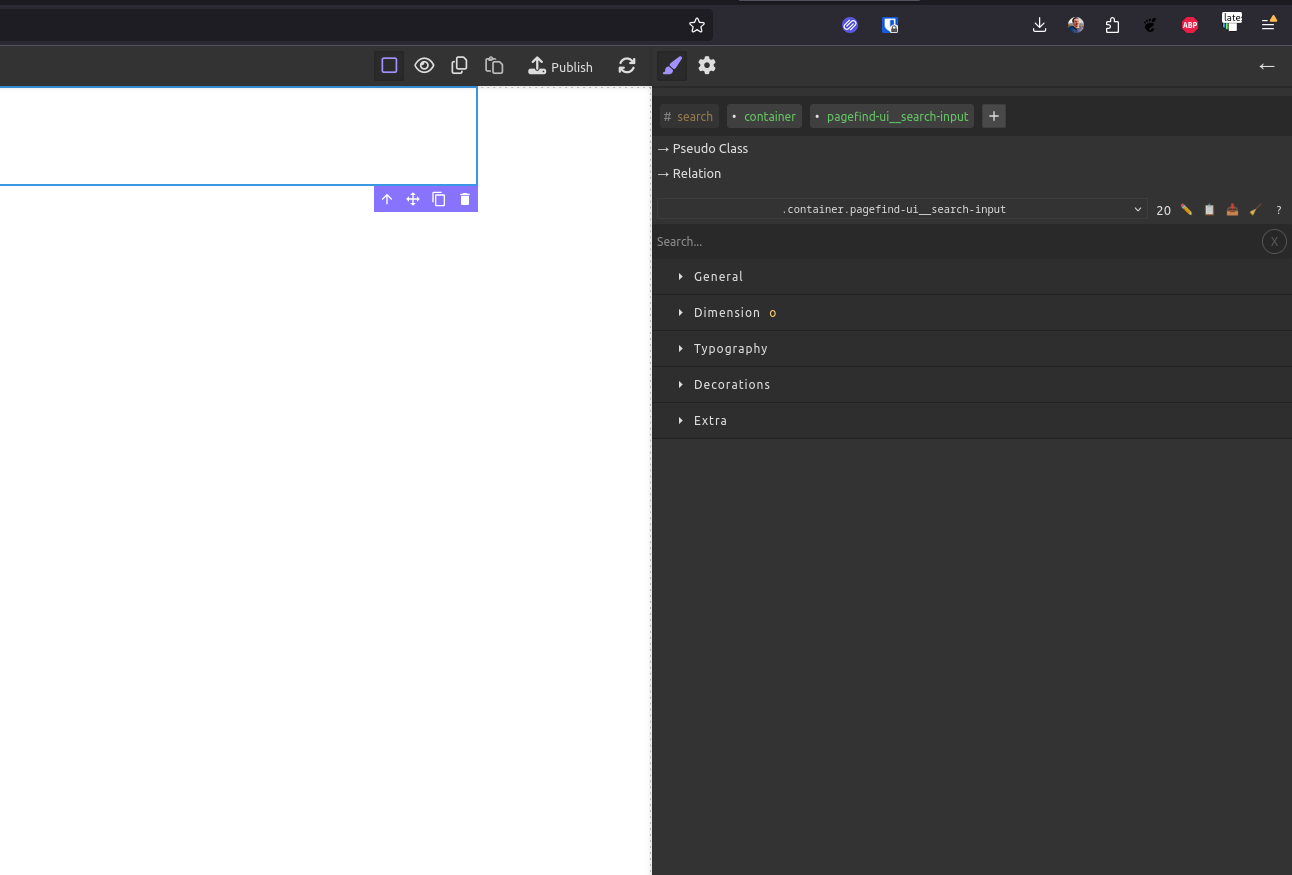The image size is (1292, 875).
Task: Click the Publish button
Action: pos(560,66)
